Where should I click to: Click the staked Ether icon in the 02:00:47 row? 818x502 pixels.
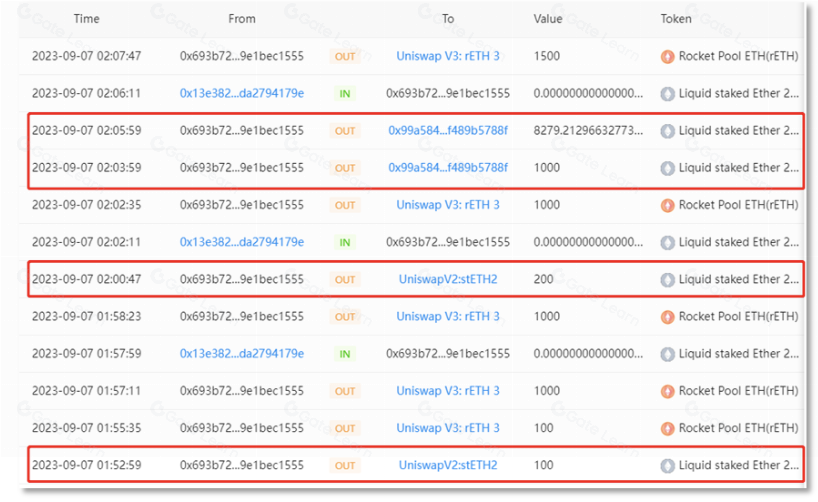tap(667, 280)
